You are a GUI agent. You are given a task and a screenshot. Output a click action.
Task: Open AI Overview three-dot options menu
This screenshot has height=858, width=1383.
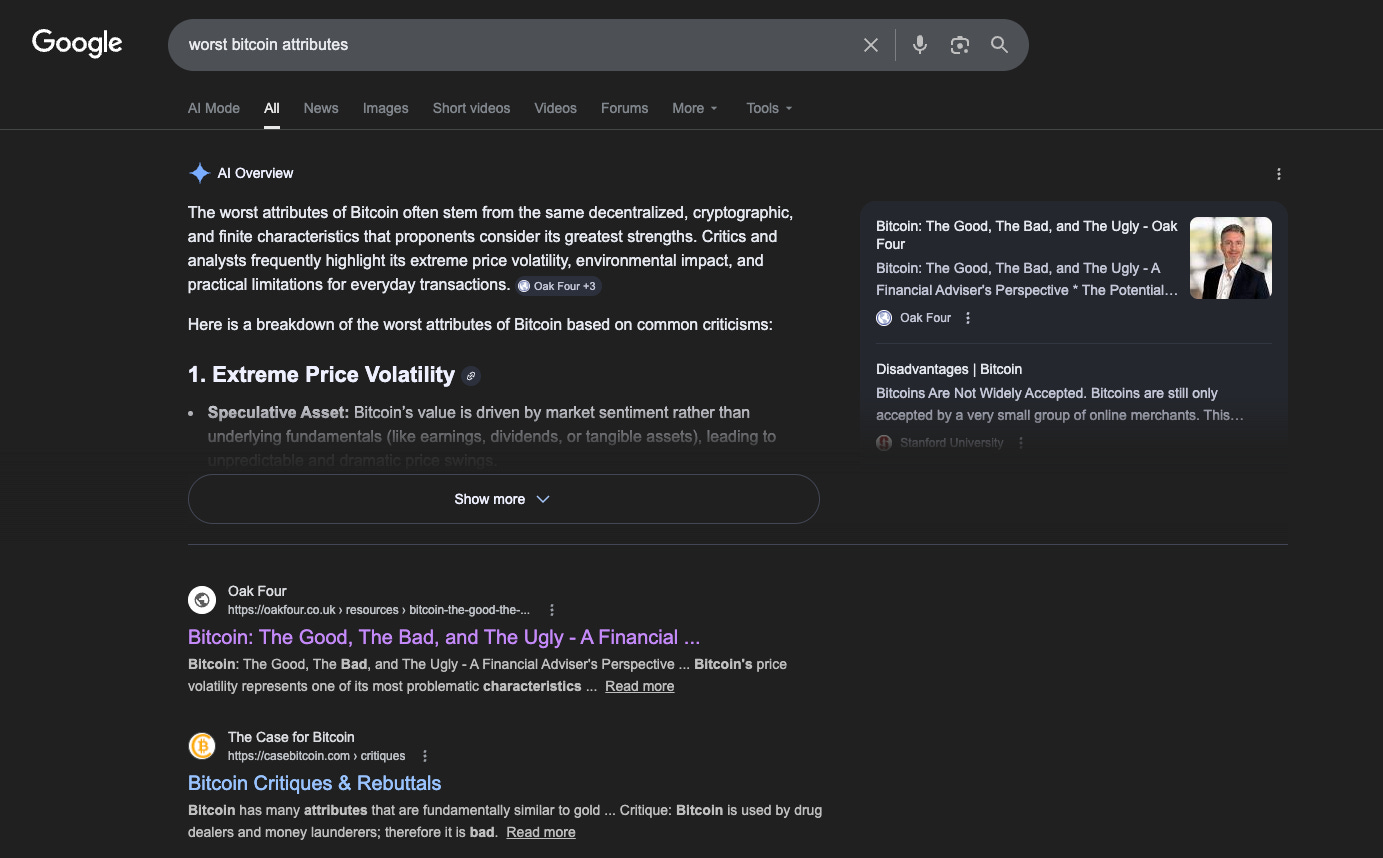pyautogui.click(x=1278, y=174)
